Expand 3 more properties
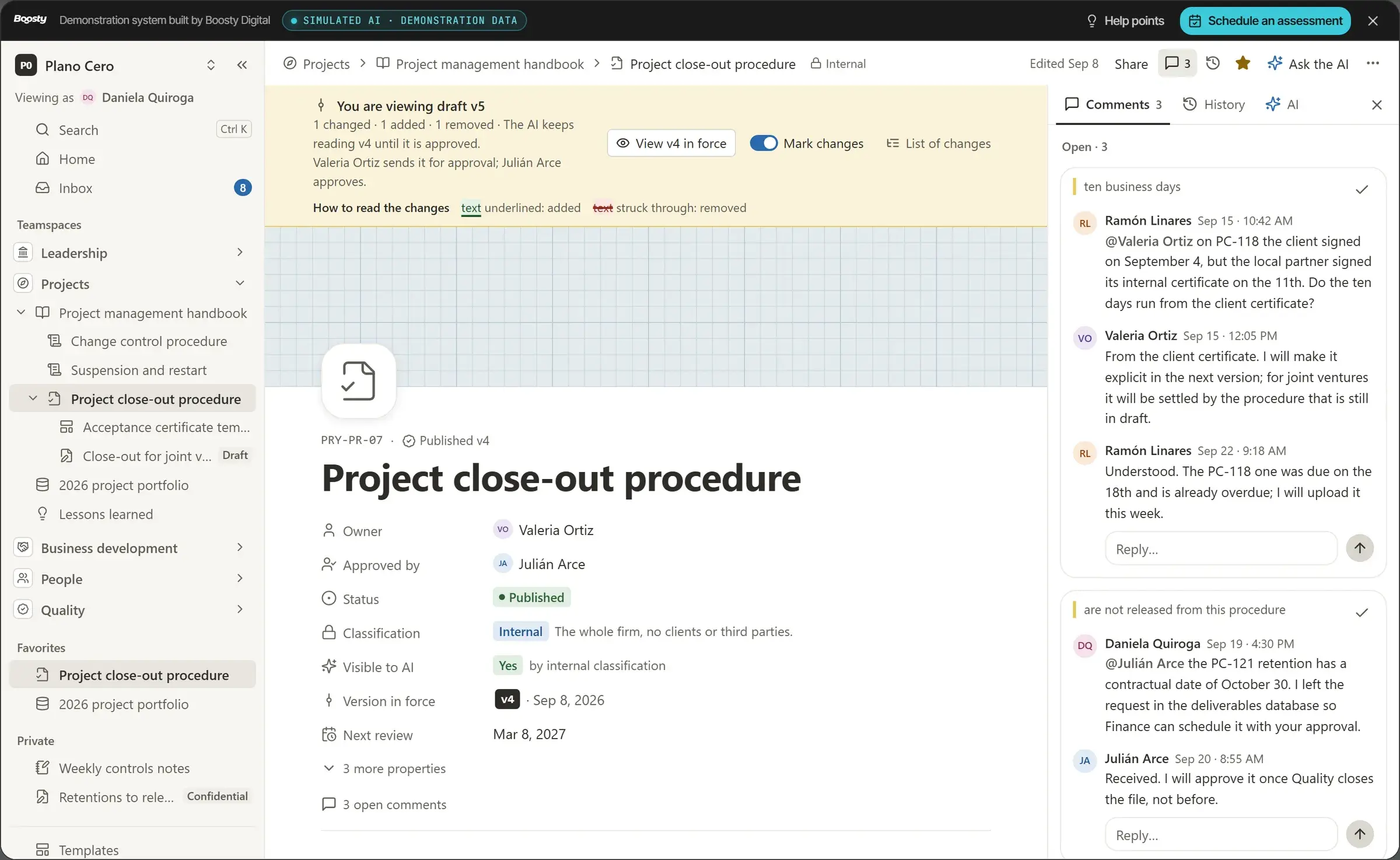Viewport: 1400px width, 860px height. pos(384,768)
